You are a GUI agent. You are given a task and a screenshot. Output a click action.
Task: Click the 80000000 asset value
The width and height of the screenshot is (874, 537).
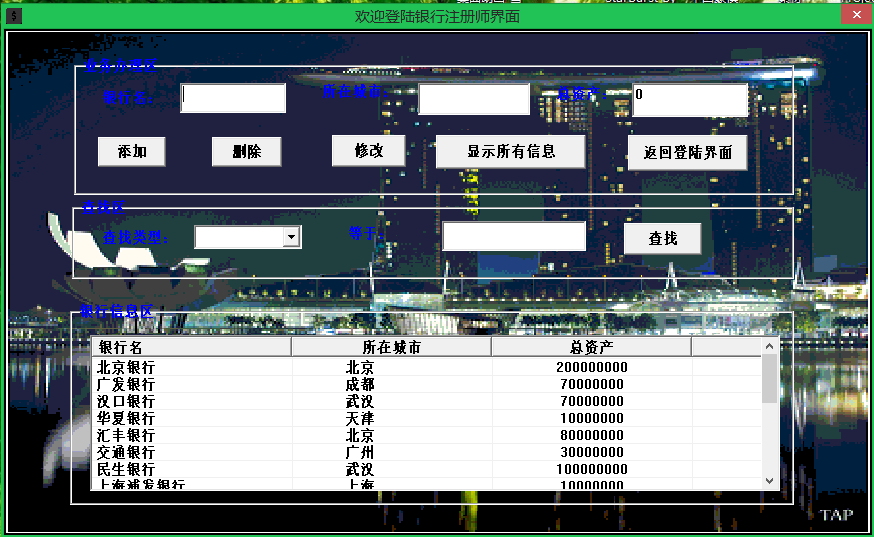[591, 436]
